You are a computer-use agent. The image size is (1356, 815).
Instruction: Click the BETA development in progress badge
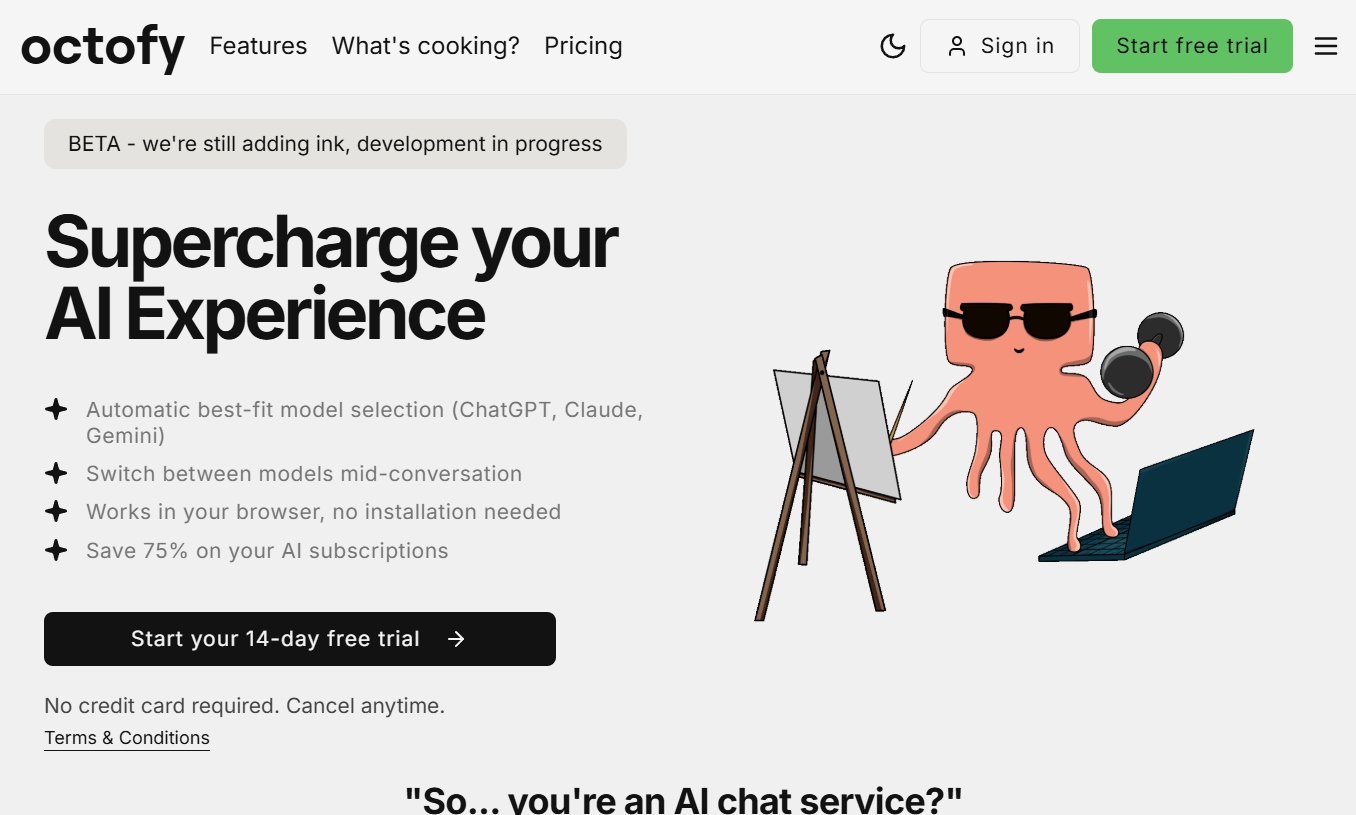coord(335,144)
